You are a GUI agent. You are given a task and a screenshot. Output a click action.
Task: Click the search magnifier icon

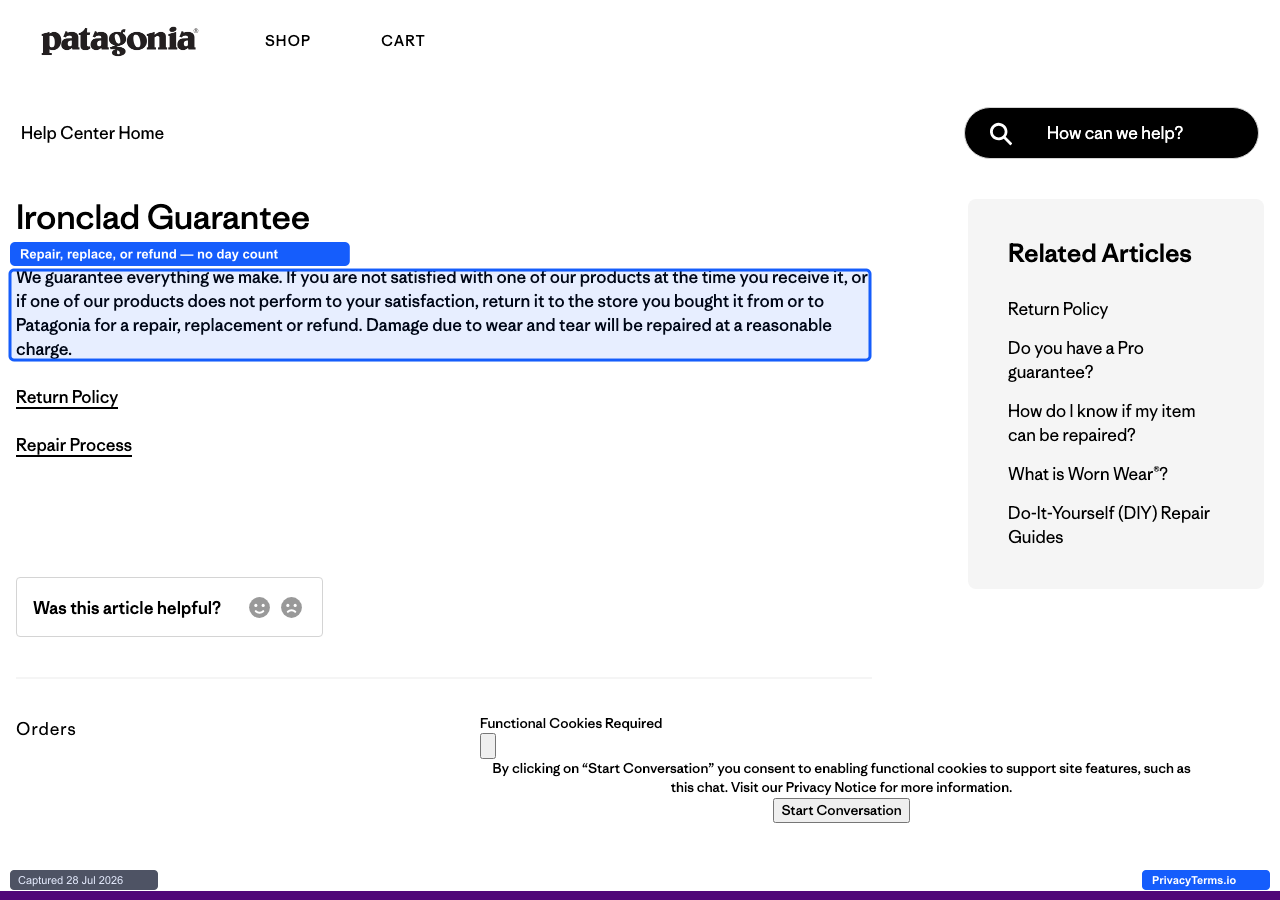click(x=1001, y=134)
